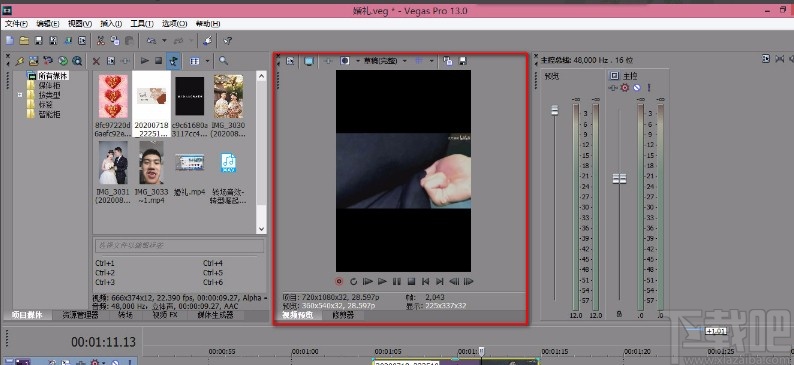
Task: Select the IMG_3033~1.mp4 thumbnail
Action: pos(151,163)
